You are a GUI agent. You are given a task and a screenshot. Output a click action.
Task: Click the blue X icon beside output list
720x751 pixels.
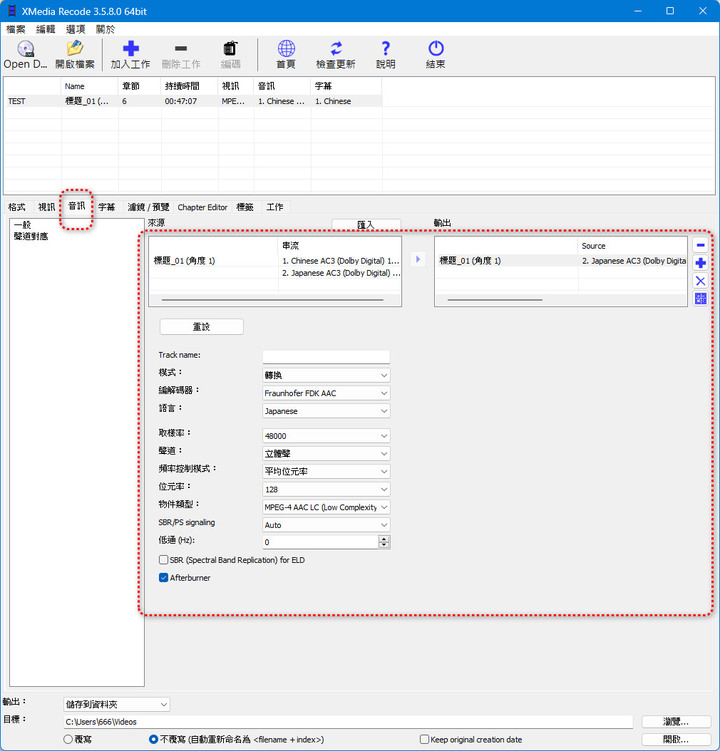[x=700, y=281]
